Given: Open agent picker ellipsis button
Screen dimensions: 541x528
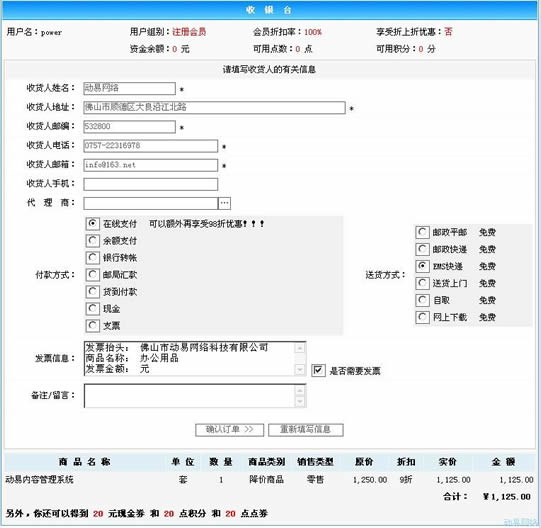Looking at the screenshot, I should tap(225, 203).
